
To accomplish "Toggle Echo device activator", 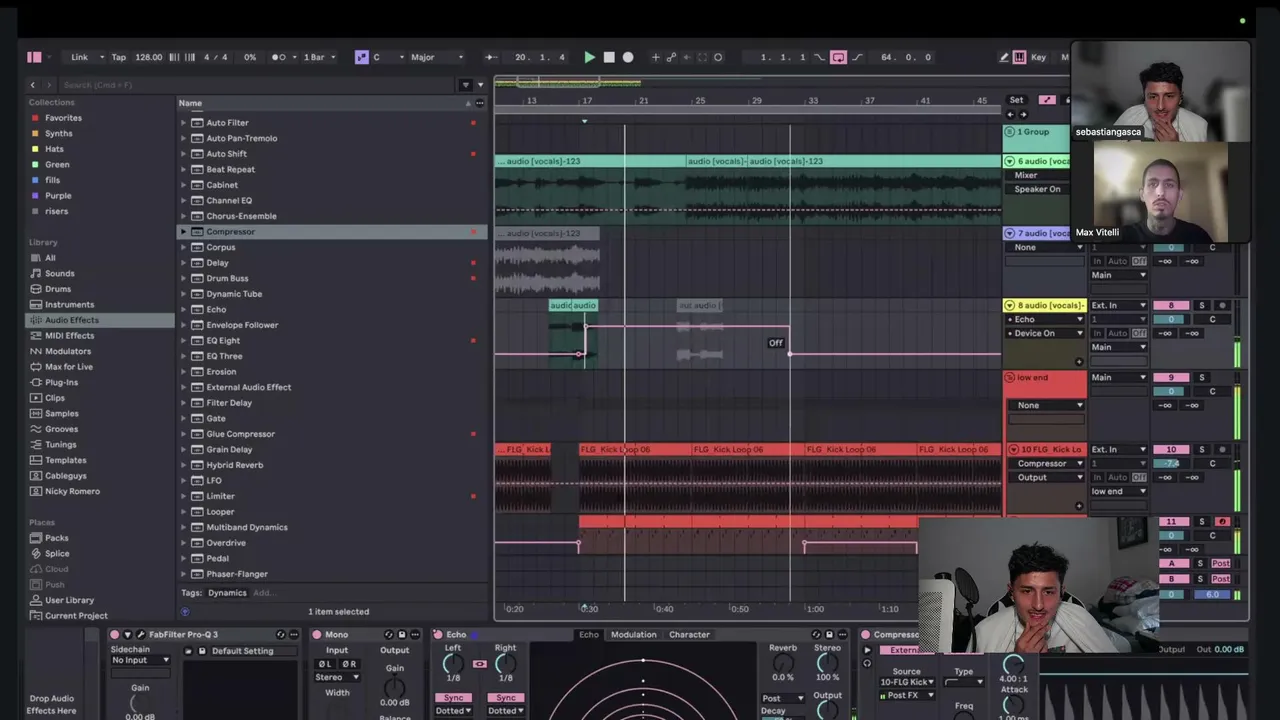I will (x=437, y=635).
